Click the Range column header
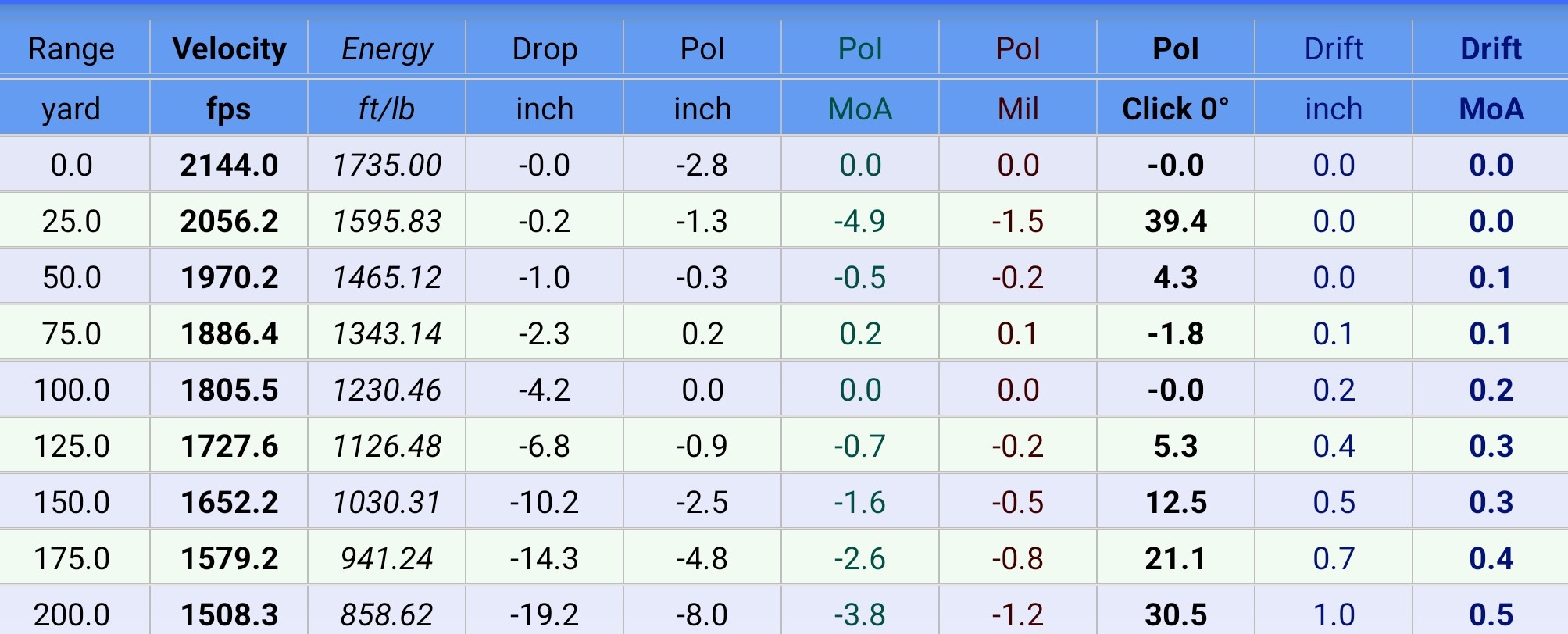The width and height of the screenshot is (1568, 634). (71, 49)
